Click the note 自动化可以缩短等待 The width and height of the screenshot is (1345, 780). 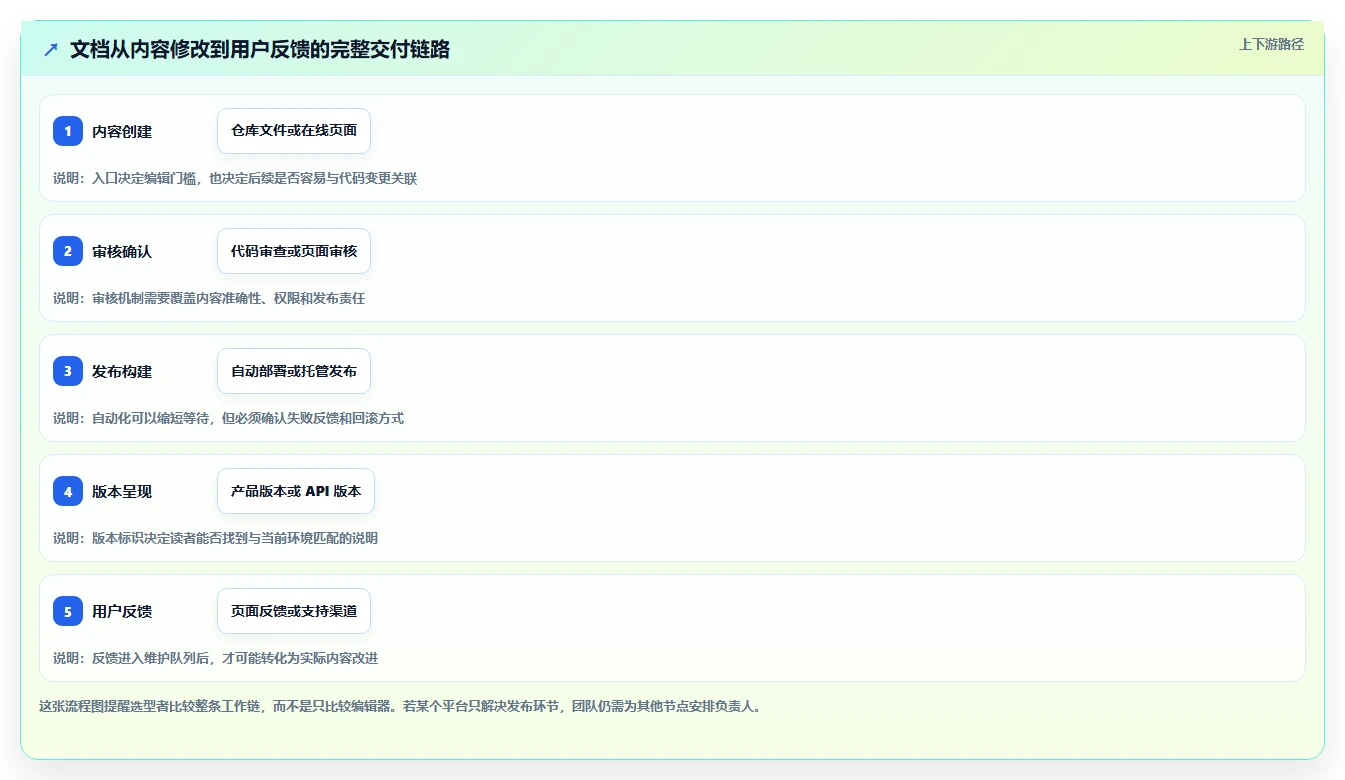coord(228,418)
